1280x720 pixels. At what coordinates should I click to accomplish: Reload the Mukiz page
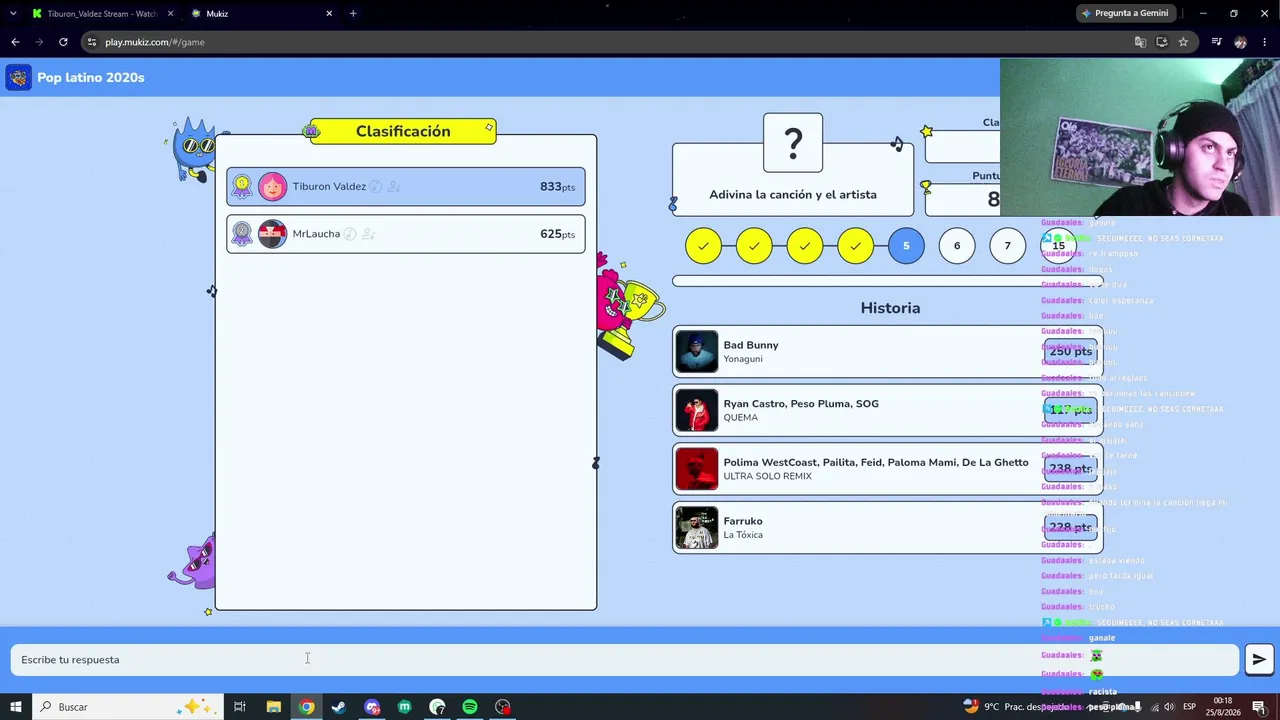click(63, 42)
